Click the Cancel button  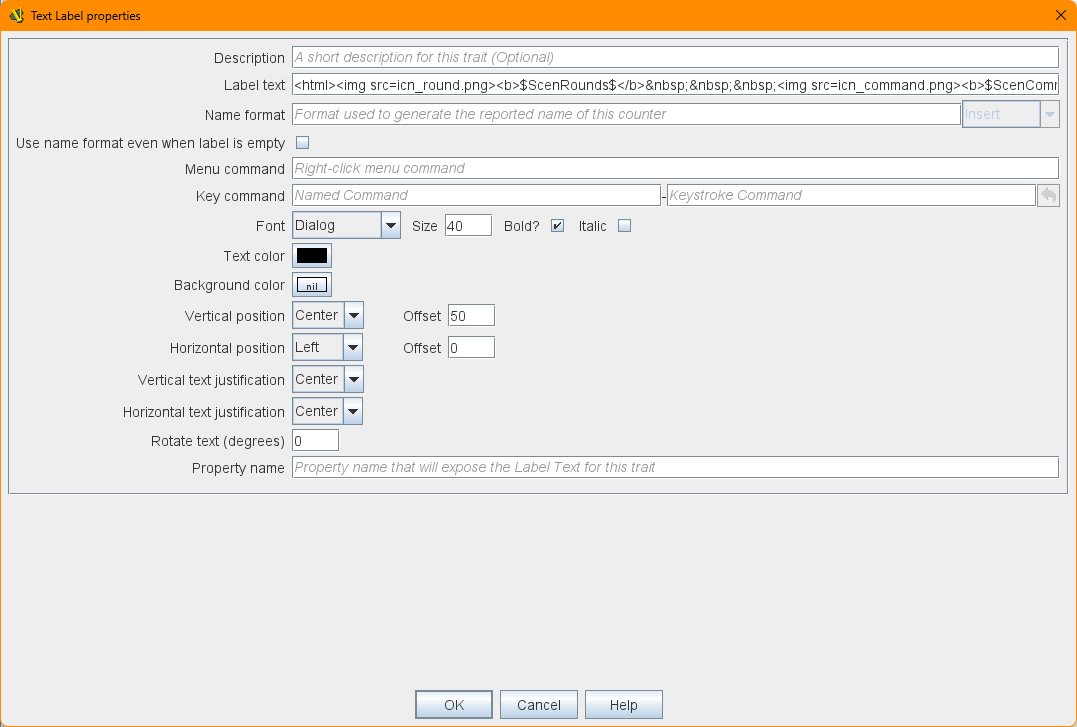[x=538, y=705]
